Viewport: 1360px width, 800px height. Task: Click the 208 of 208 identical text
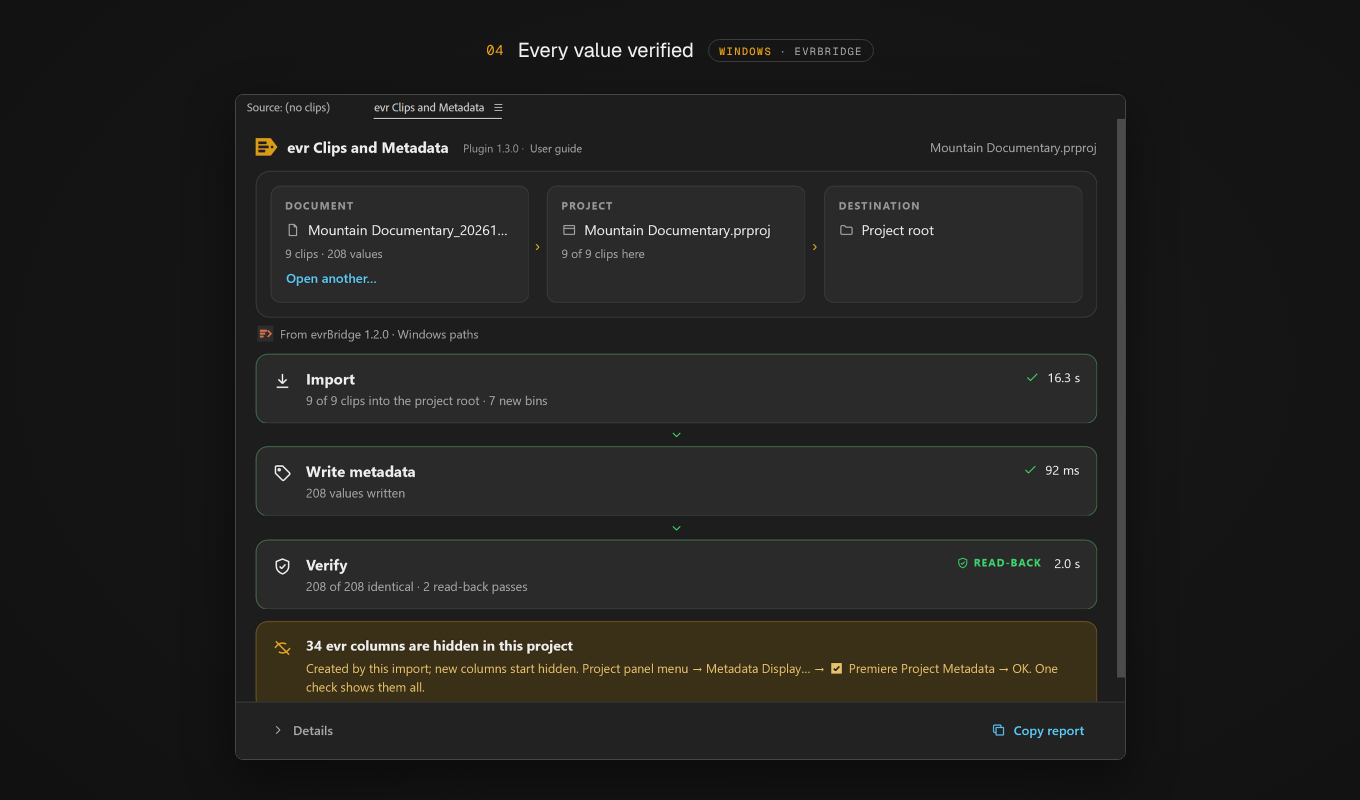tap(359, 587)
